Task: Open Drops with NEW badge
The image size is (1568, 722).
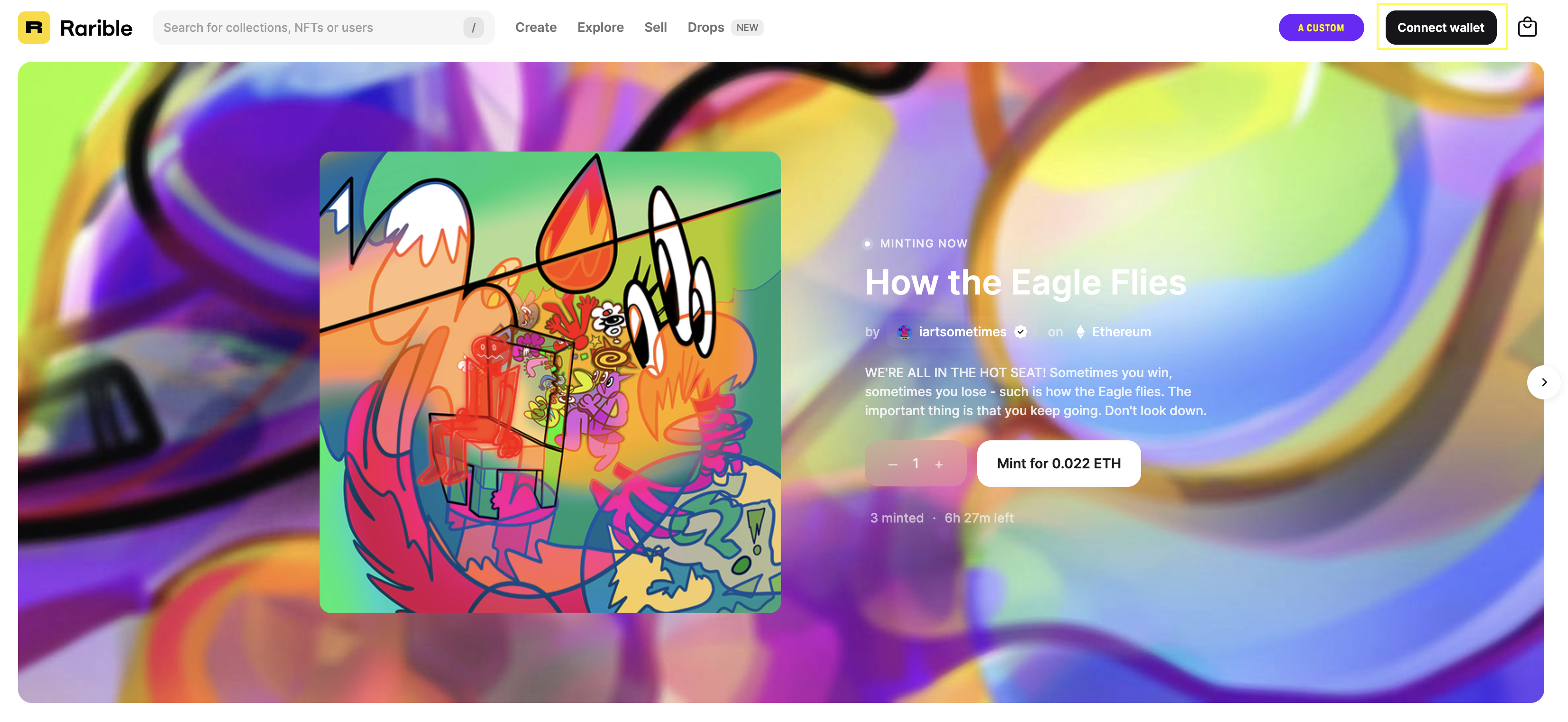Action: tap(725, 28)
